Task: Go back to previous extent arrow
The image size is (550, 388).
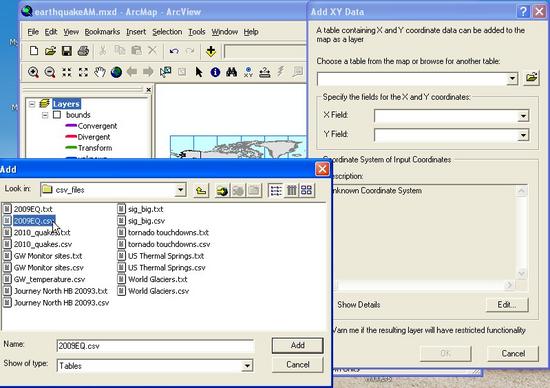Action: tap(132, 72)
